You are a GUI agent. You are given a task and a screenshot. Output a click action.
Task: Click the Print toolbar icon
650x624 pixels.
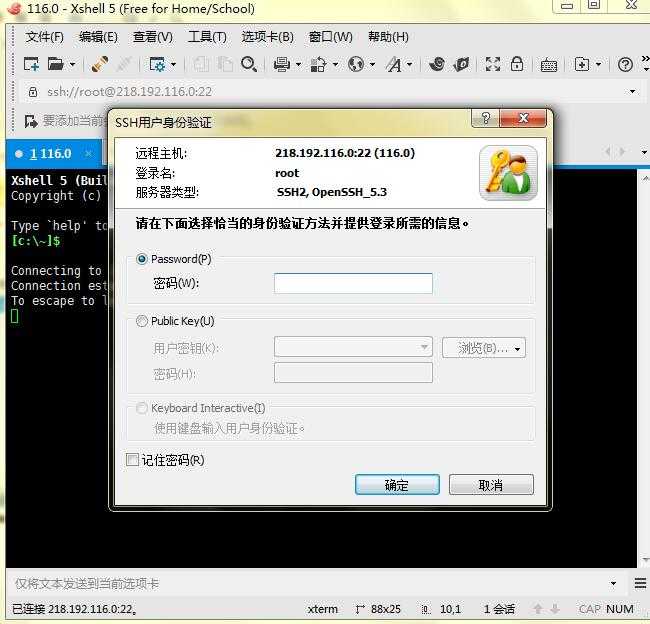point(282,64)
